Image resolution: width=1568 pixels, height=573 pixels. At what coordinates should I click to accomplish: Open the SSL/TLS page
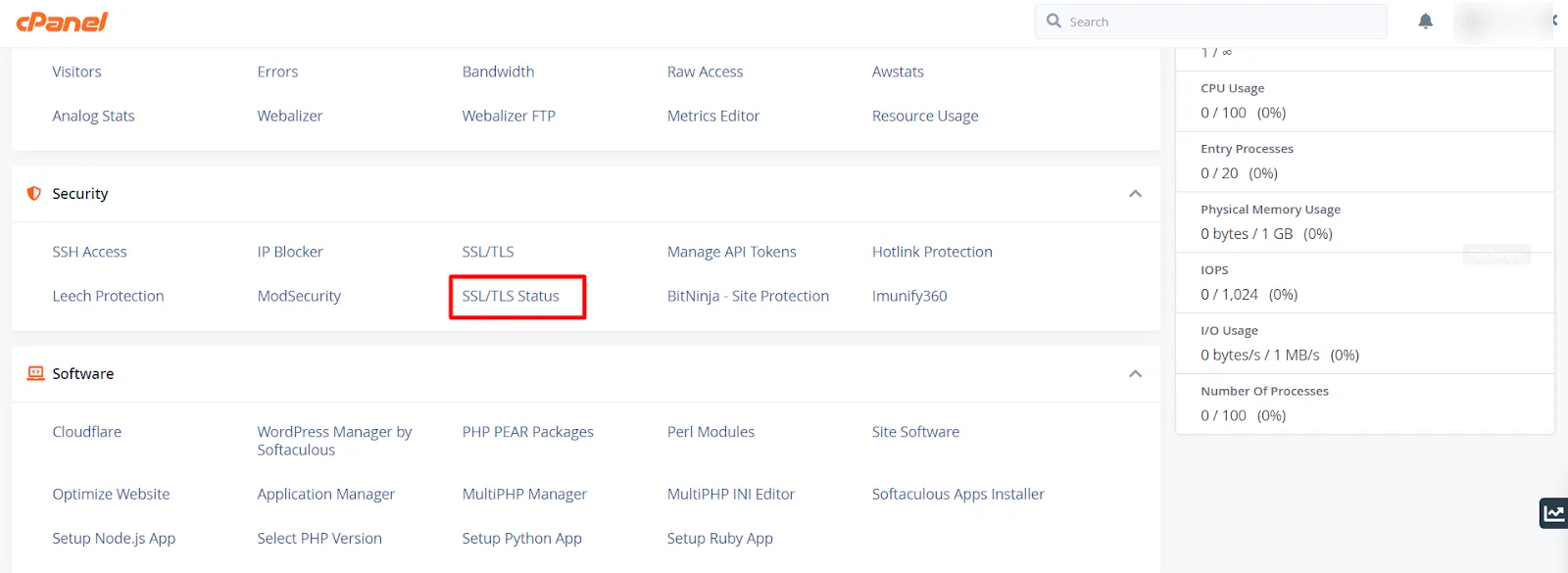488,252
